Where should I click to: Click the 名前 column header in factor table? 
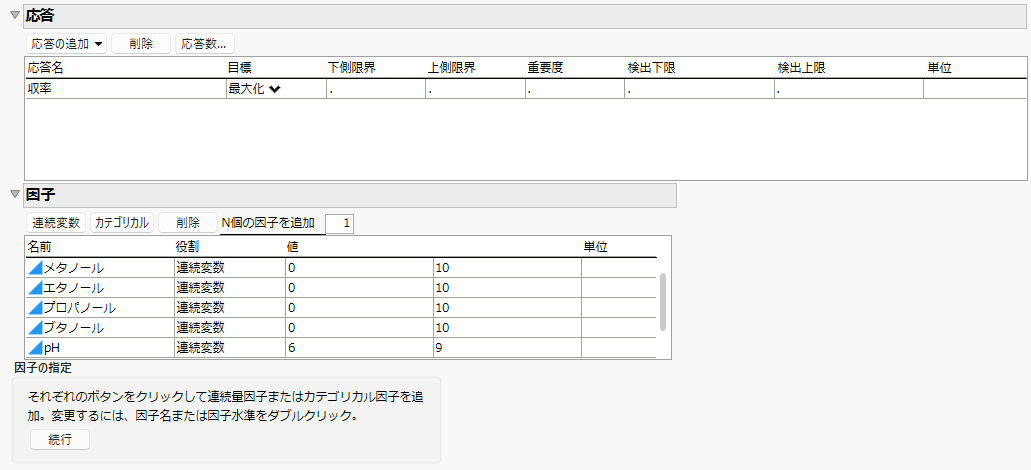pos(39,247)
